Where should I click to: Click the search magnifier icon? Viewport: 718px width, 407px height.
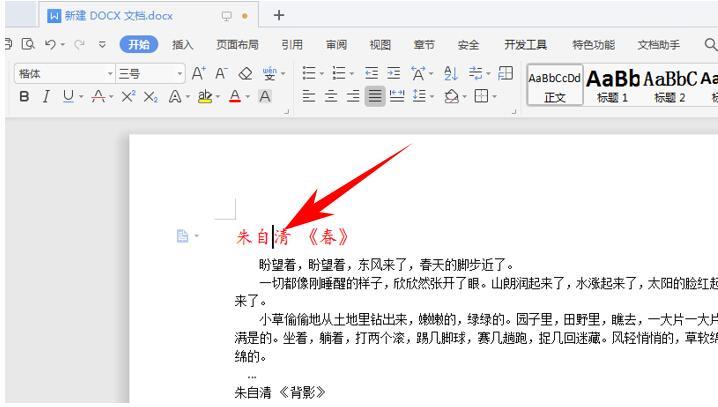(x=710, y=44)
